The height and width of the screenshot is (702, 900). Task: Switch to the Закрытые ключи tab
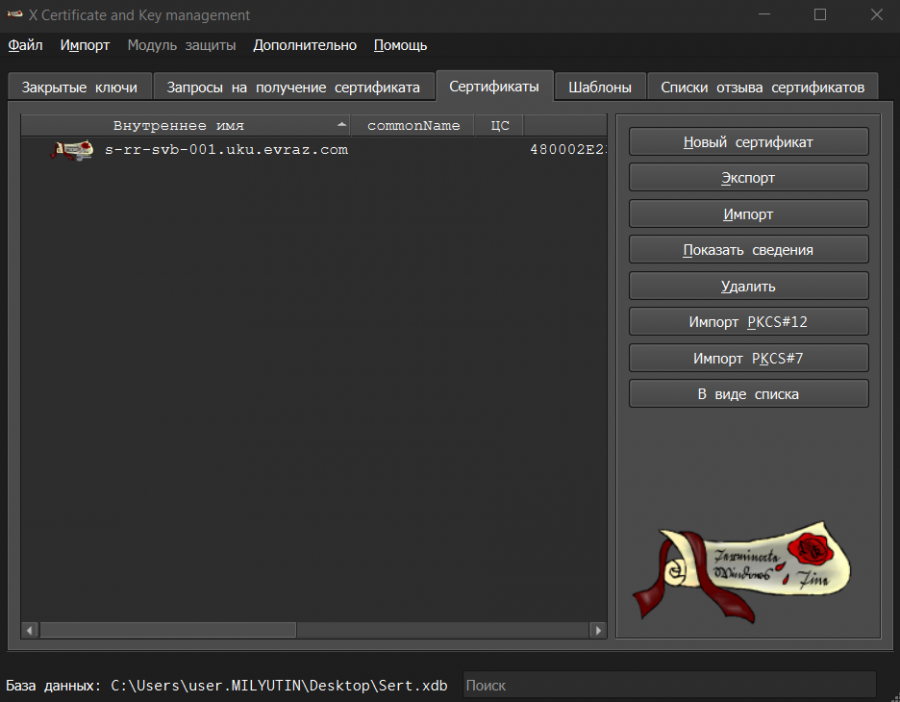[x=79, y=87]
